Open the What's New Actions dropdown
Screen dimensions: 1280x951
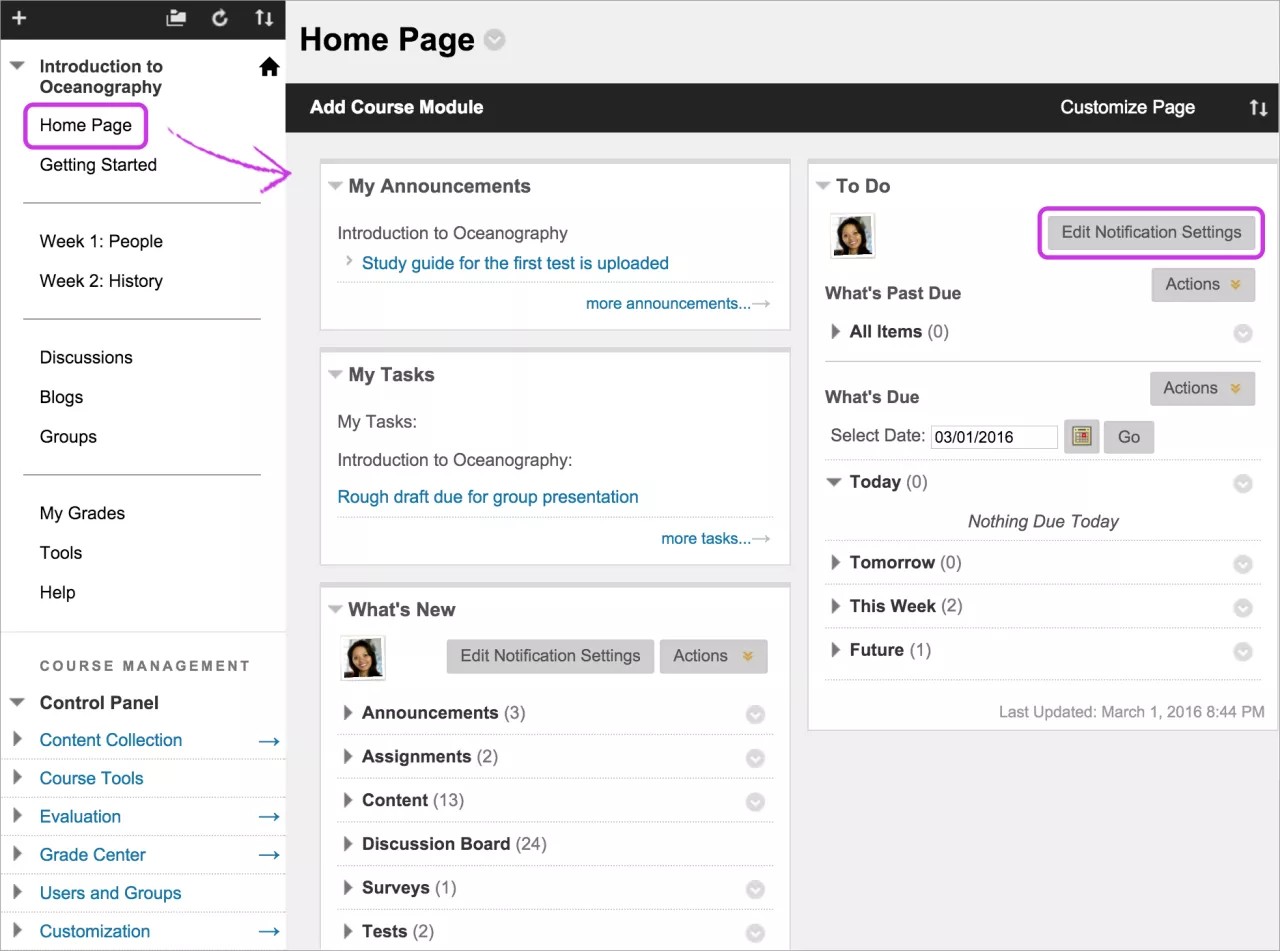click(712, 656)
